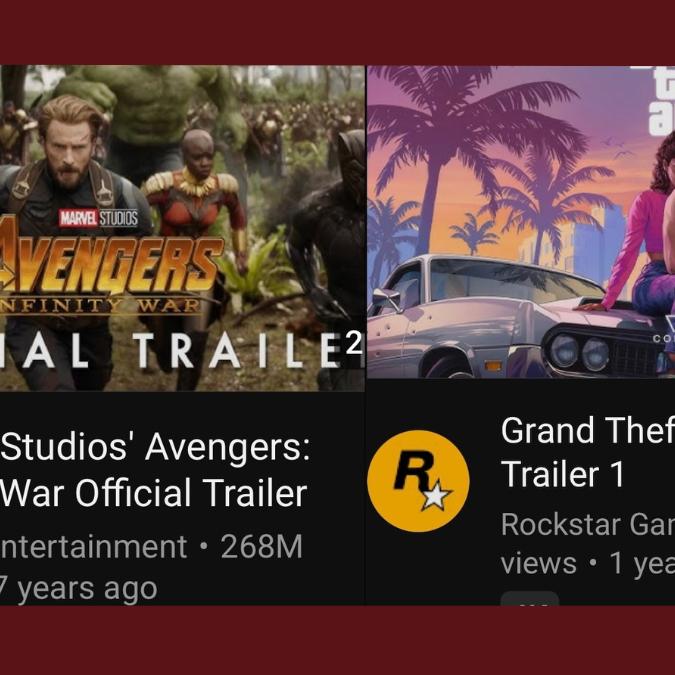The image size is (675, 675).
Task: Open the Avengers War Official Trailer title
Action: point(155,470)
